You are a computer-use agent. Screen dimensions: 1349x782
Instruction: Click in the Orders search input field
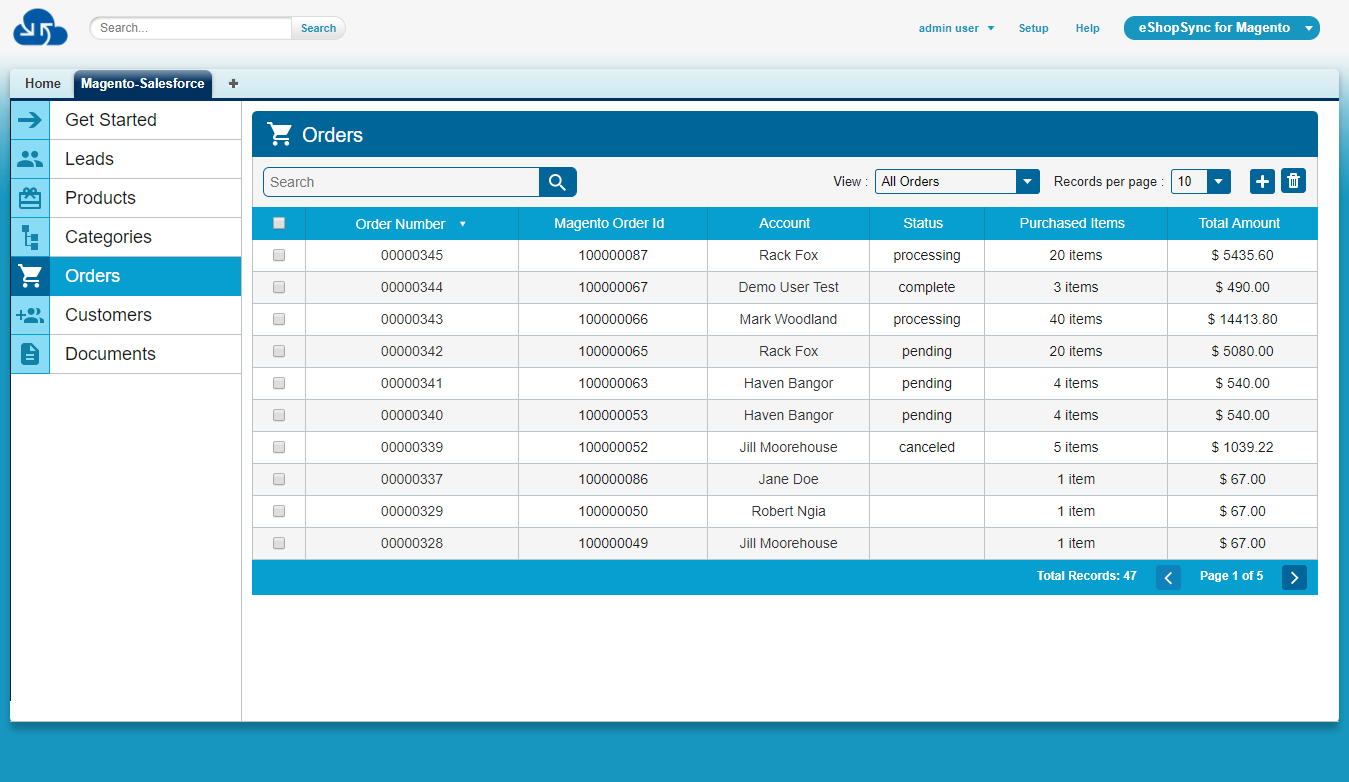[401, 182]
